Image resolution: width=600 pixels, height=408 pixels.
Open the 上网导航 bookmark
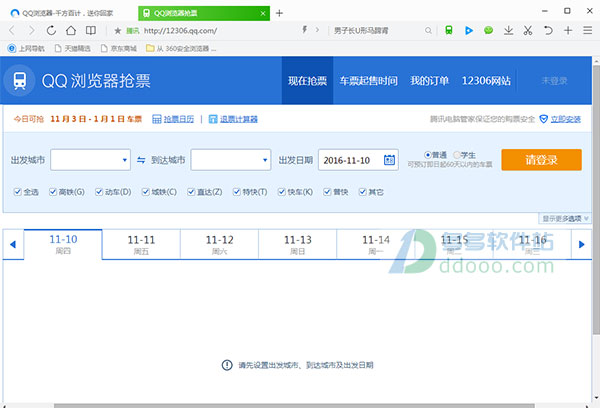coord(26,48)
